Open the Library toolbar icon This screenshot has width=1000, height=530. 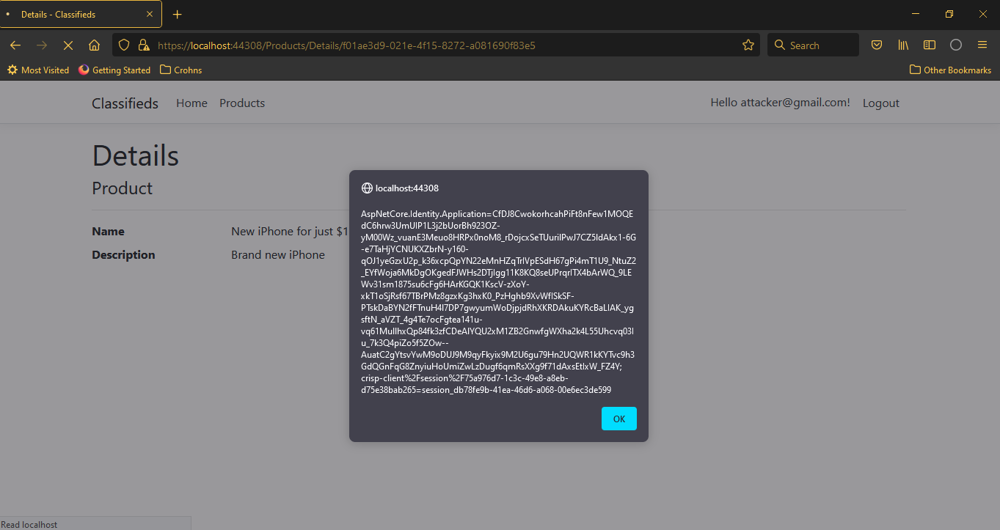903,45
